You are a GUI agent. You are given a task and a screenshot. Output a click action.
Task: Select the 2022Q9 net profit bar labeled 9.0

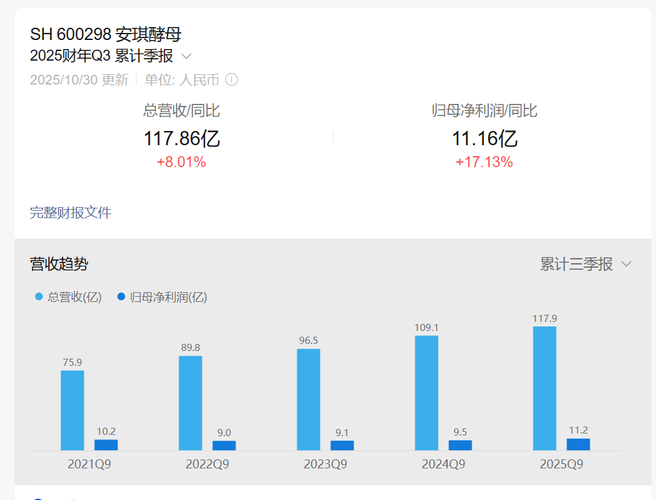click(x=224, y=446)
